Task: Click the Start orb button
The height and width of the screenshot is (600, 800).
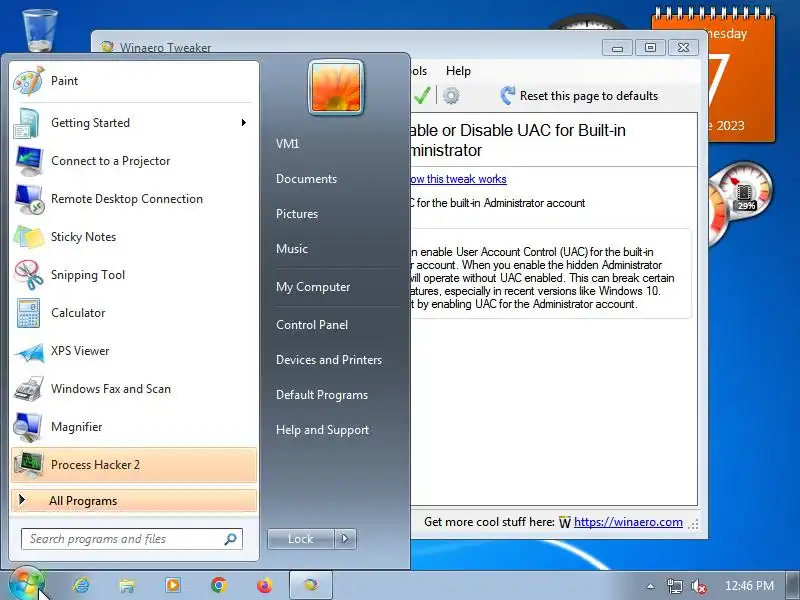Action: pos(26,585)
